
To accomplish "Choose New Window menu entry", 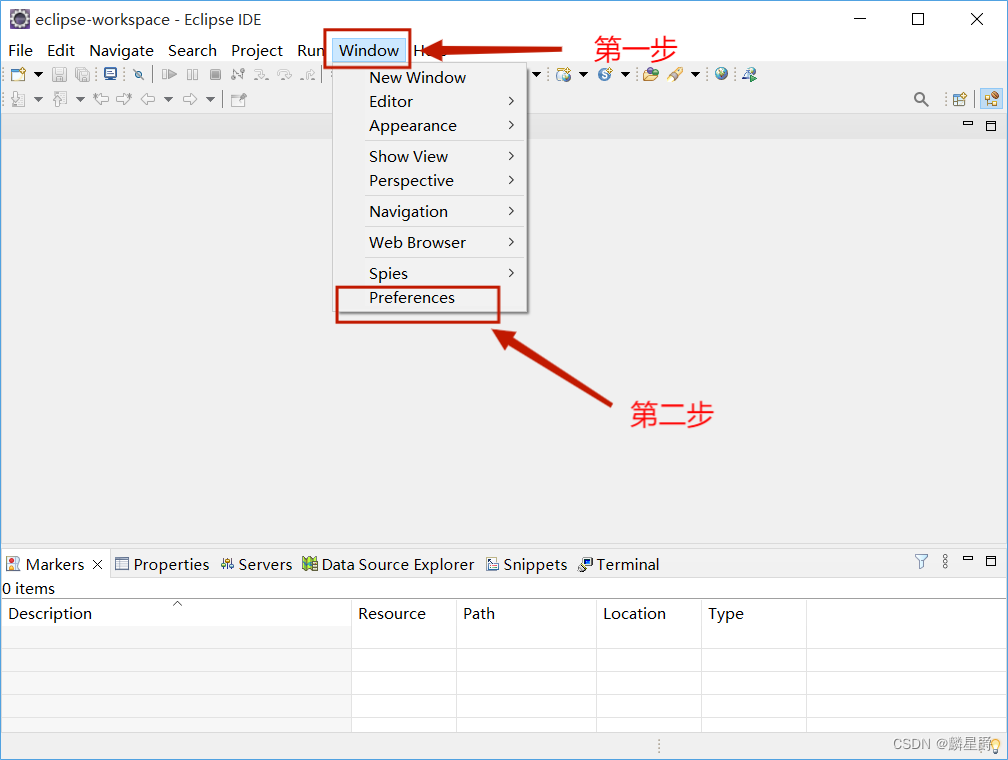I will click(x=430, y=78).
